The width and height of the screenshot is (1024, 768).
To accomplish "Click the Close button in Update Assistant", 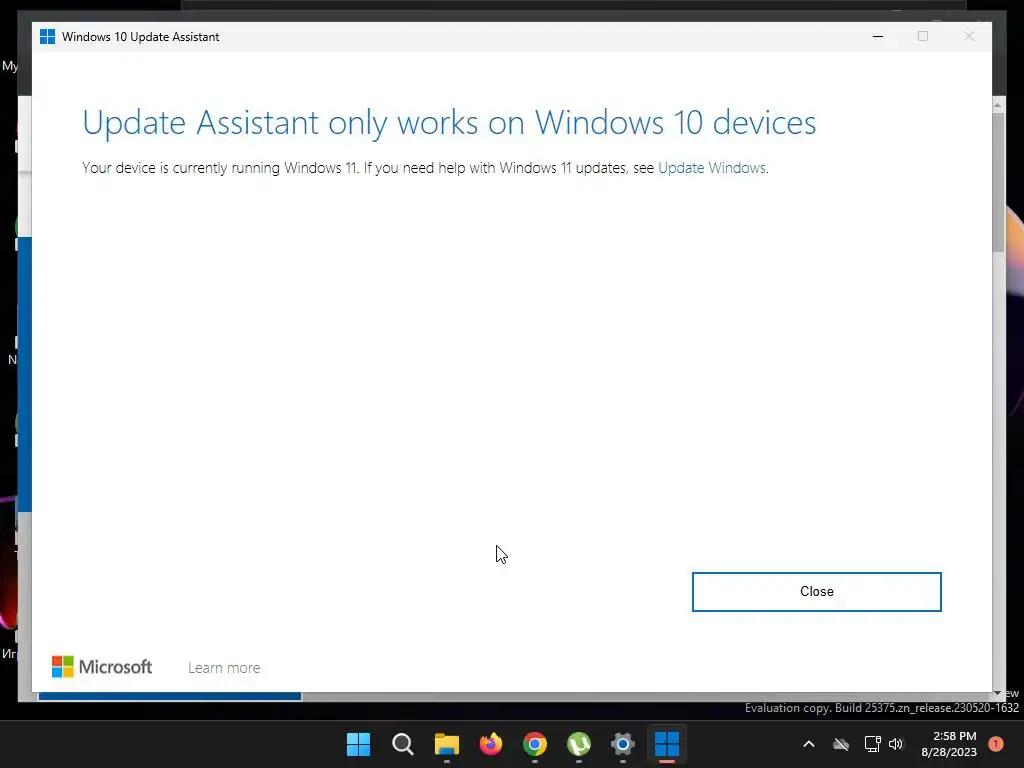I will click(816, 592).
